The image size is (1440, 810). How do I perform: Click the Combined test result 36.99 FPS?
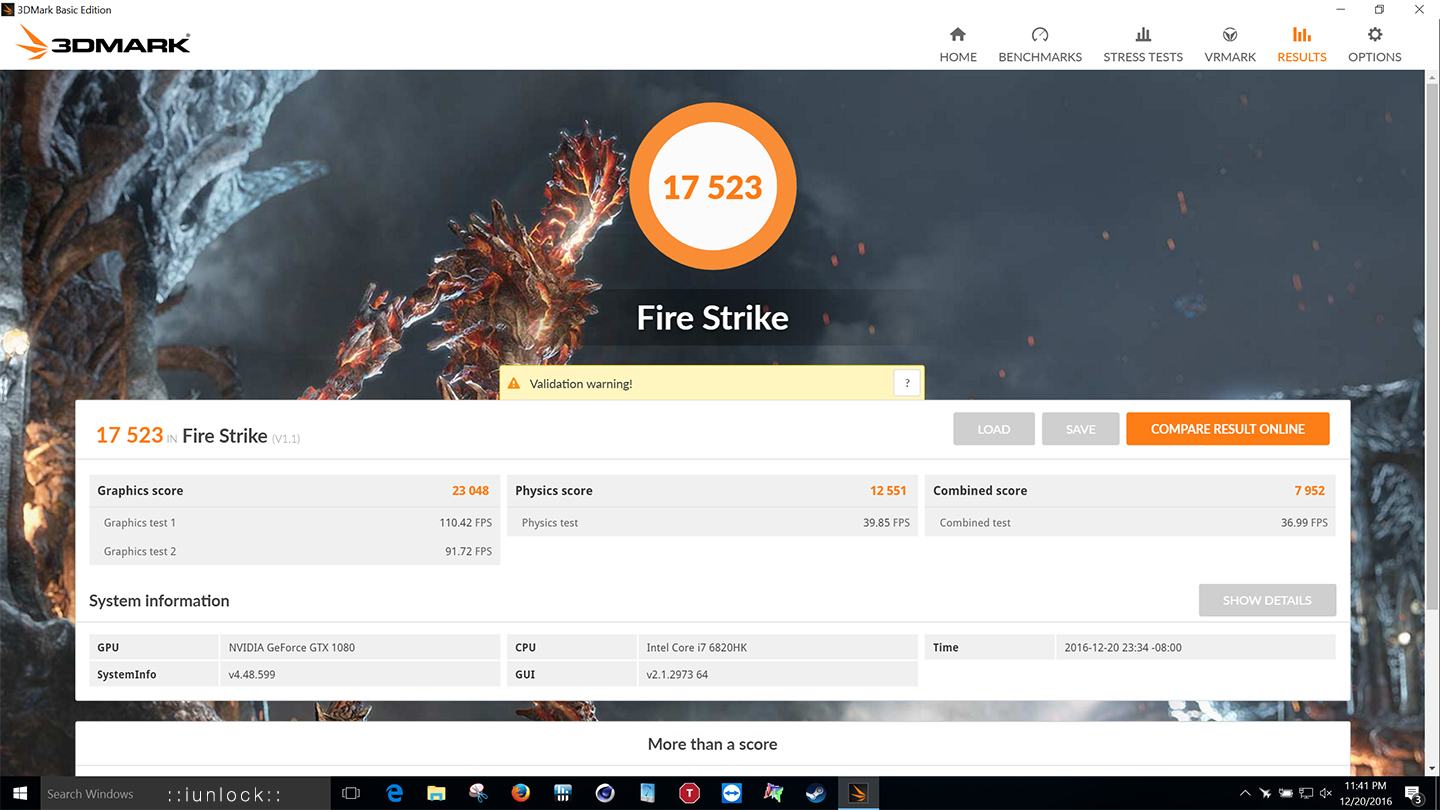click(1304, 523)
